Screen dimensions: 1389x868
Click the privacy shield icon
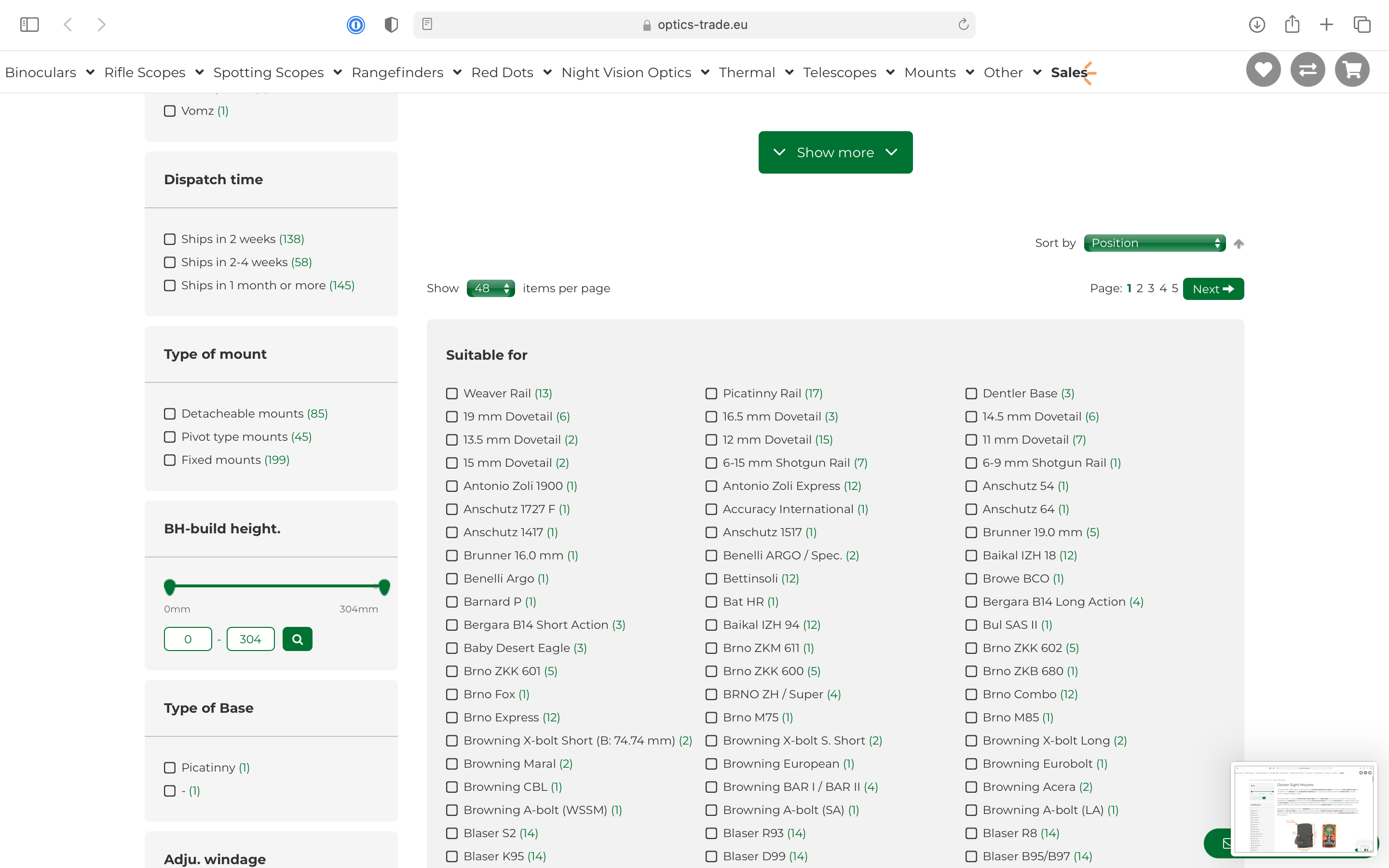point(391,25)
